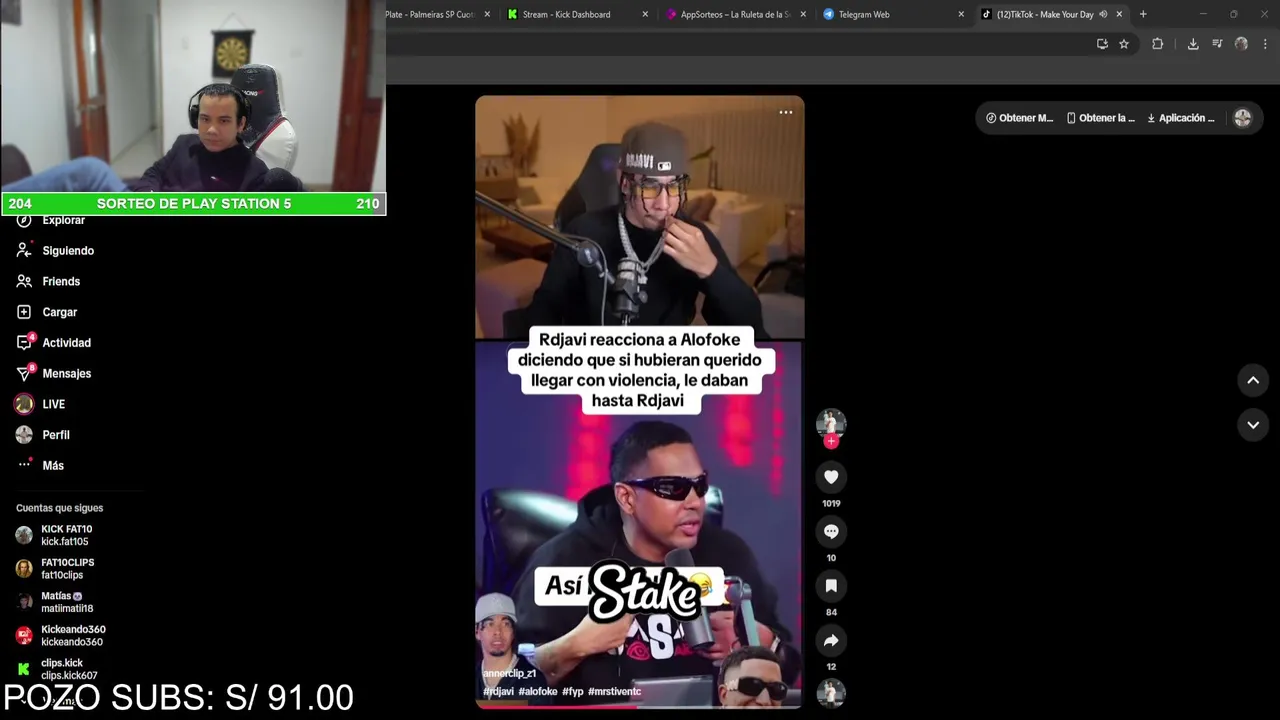Click Actividad icon with badge
This screenshot has height=720, width=1280.
24,342
